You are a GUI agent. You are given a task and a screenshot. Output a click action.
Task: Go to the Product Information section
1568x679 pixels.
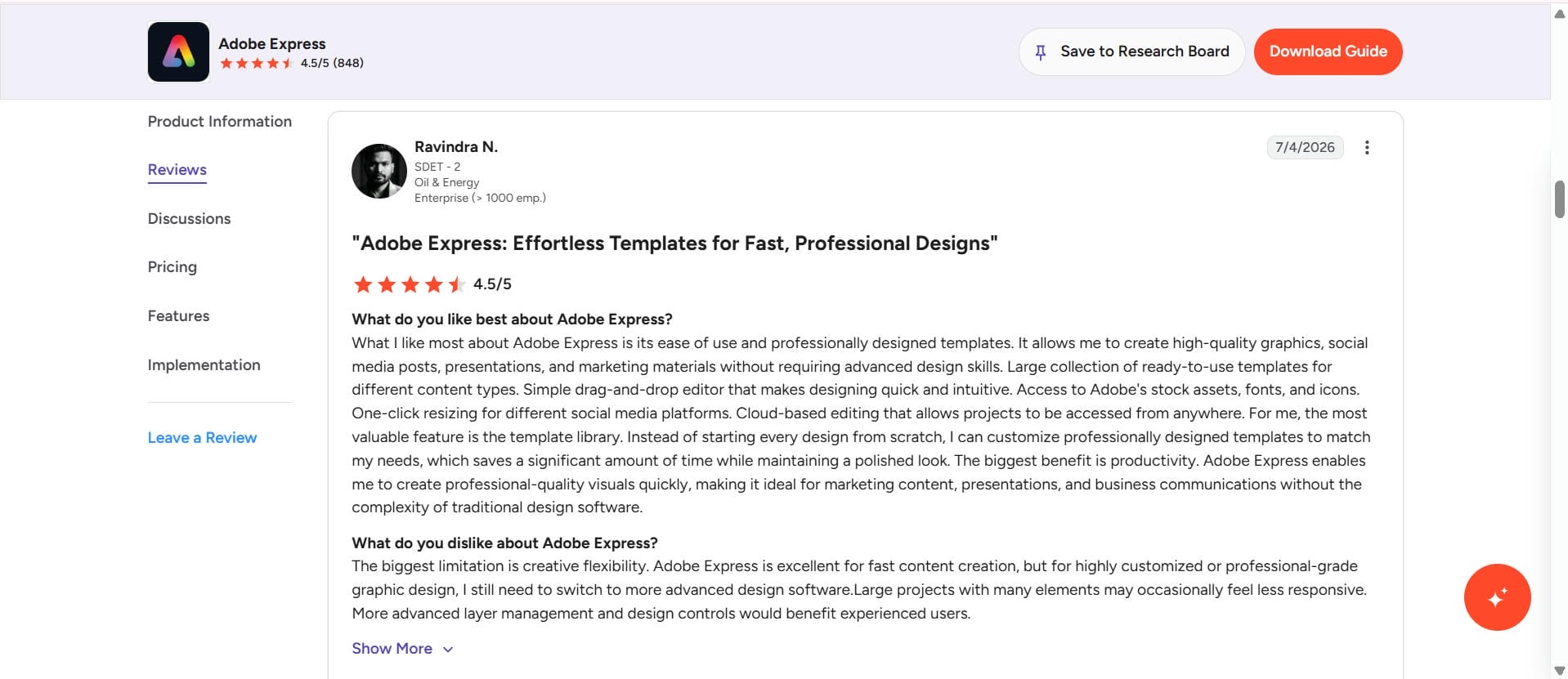point(220,122)
